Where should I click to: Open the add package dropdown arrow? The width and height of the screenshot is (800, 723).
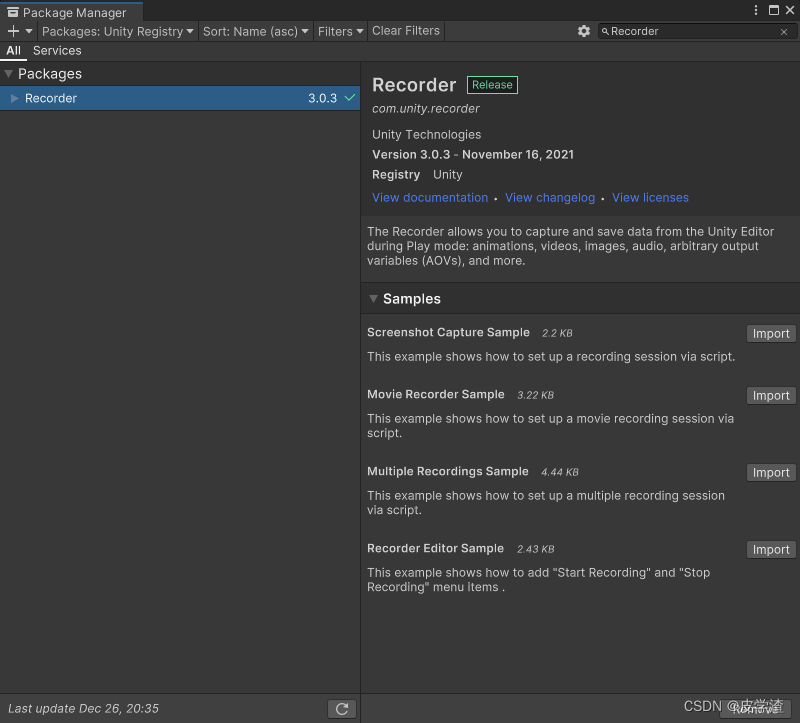coord(29,31)
